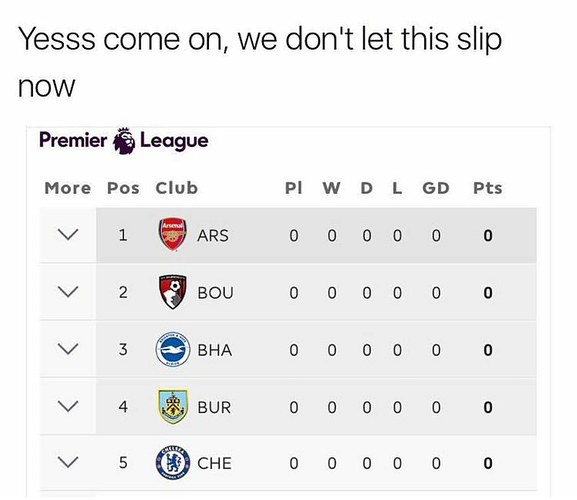Click the Burnley club crest
The image size is (577, 500).
pyautogui.click(x=173, y=407)
